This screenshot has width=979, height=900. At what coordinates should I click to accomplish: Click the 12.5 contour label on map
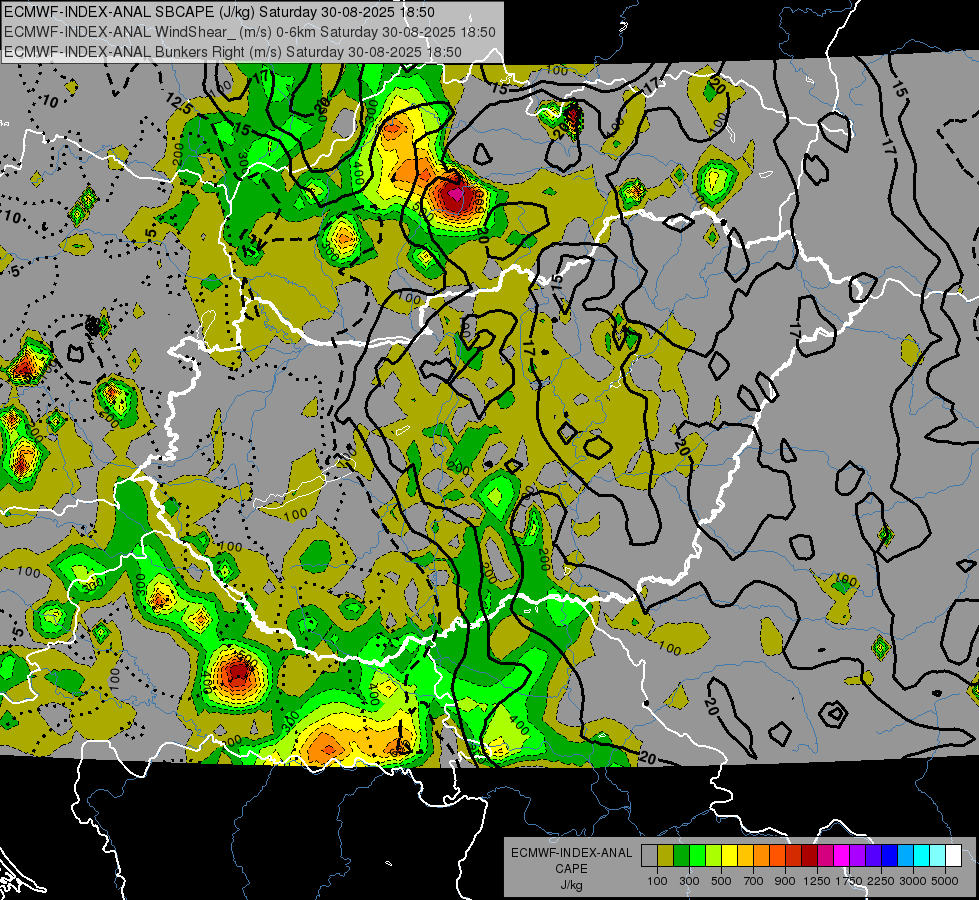coord(180,104)
